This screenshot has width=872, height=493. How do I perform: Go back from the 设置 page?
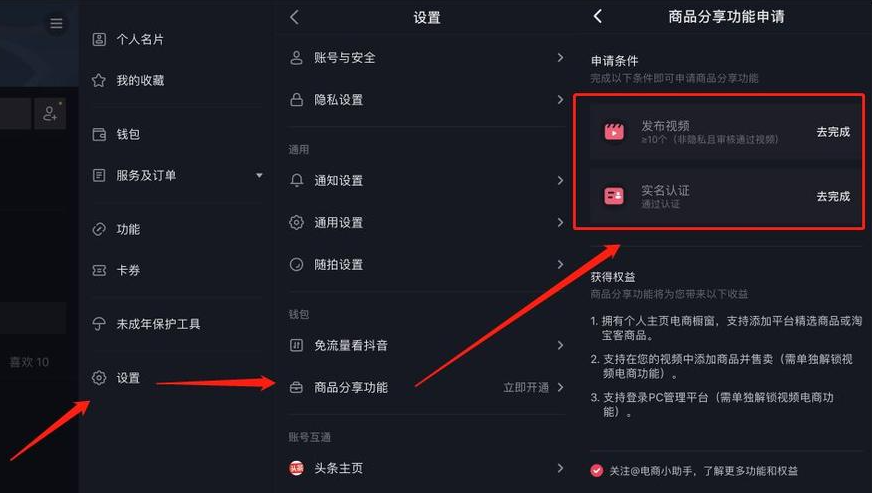295,17
